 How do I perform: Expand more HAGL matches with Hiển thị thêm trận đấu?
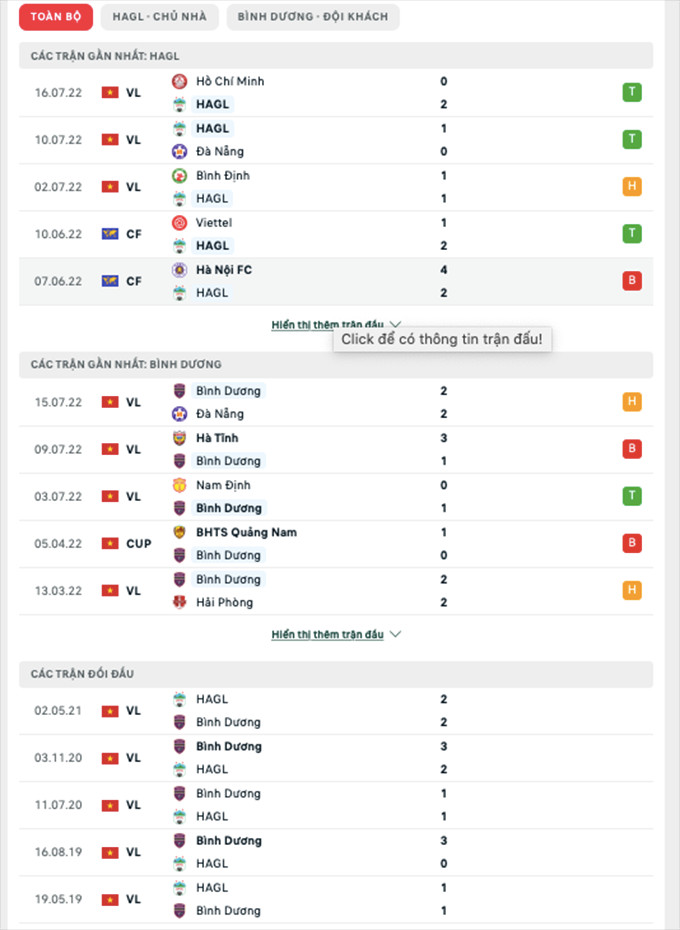click(x=335, y=325)
